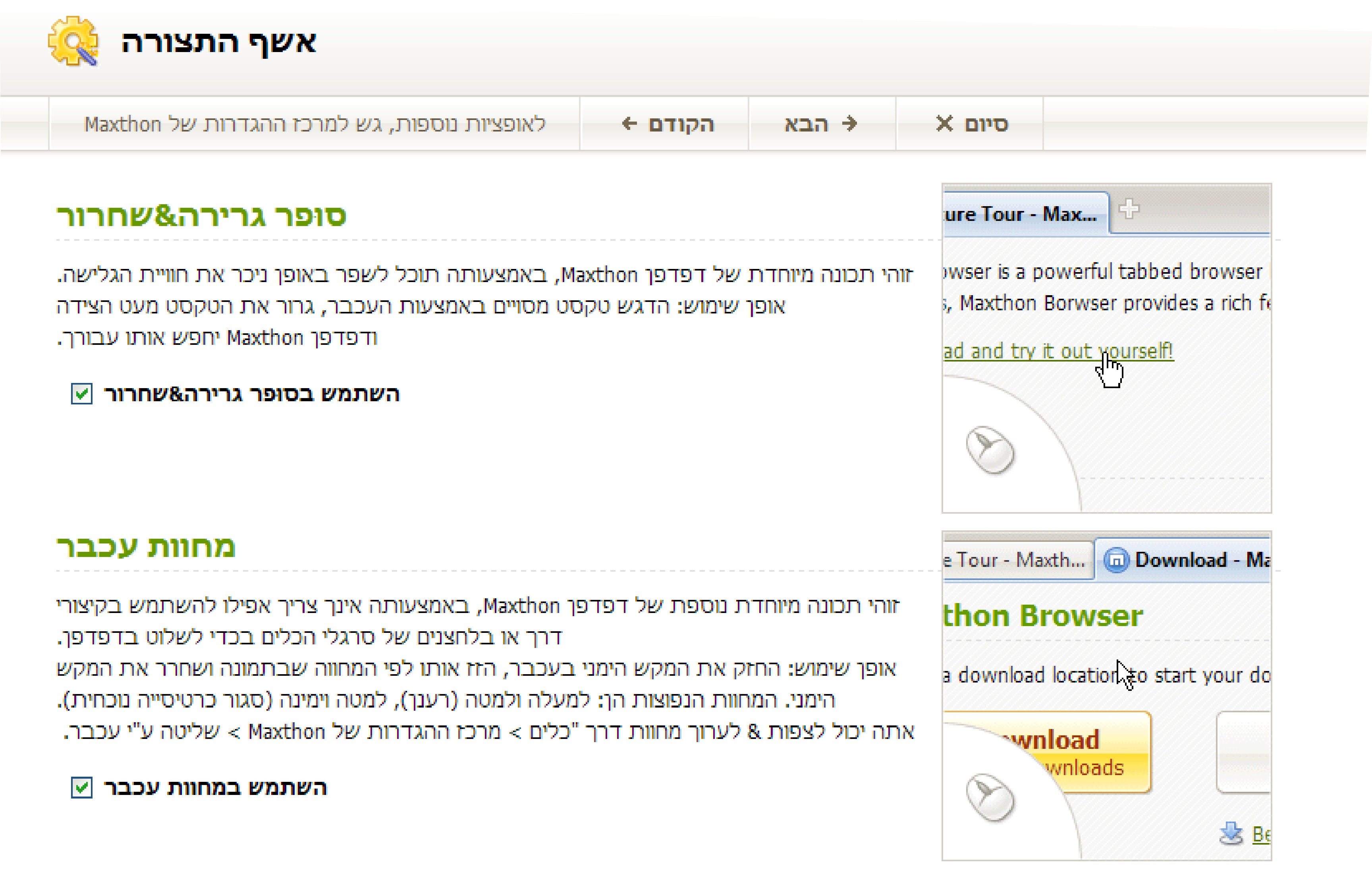
Task: Click the blue download arrow icon
Action: (1231, 833)
